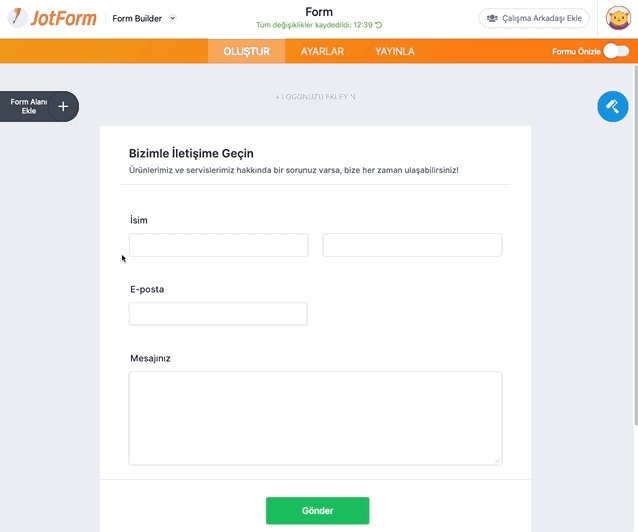Viewport: 638px width, 532px height.
Task: Open the user avatar profile menu
Action: tap(618, 18)
